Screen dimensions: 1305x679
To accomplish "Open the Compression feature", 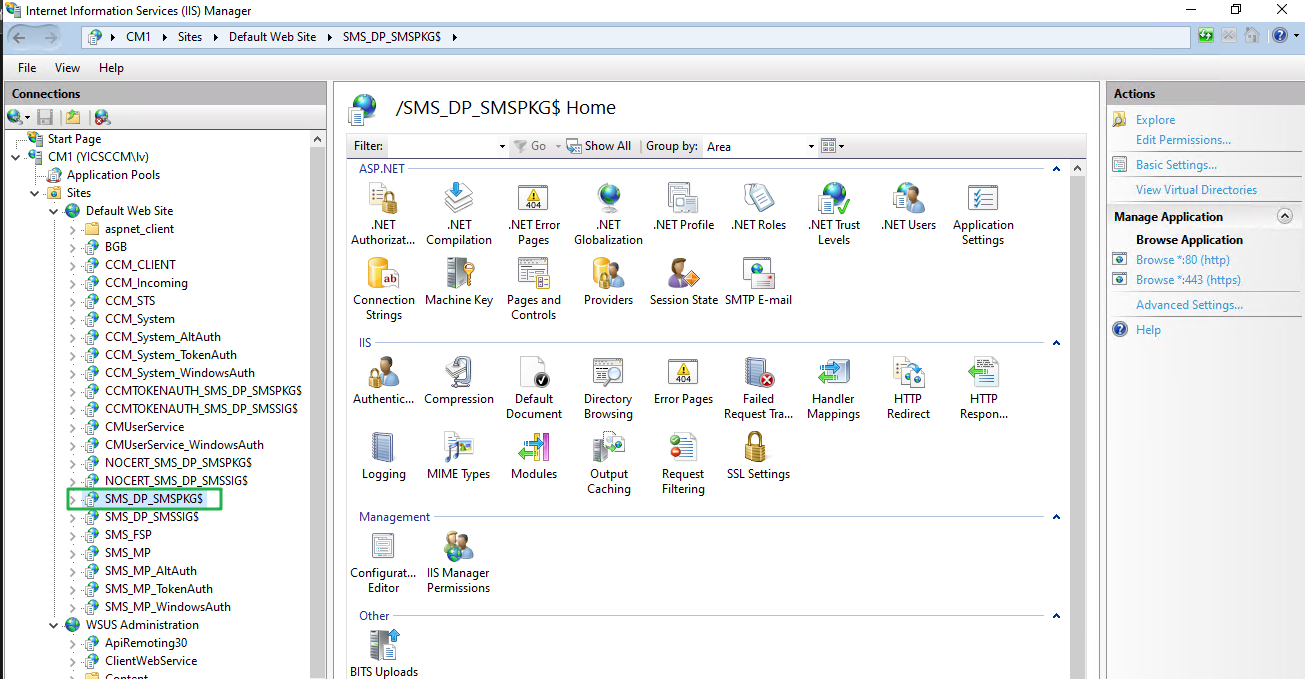I will pos(458,381).
